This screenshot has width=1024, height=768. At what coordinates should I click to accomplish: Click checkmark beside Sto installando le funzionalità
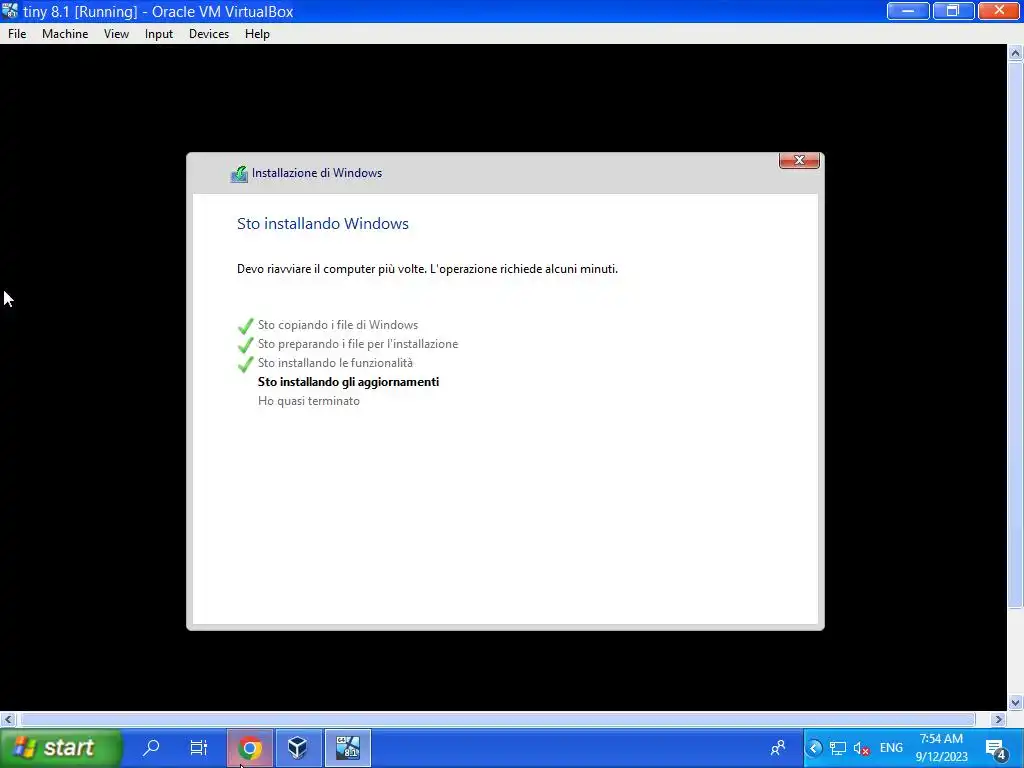coord(246,363)
